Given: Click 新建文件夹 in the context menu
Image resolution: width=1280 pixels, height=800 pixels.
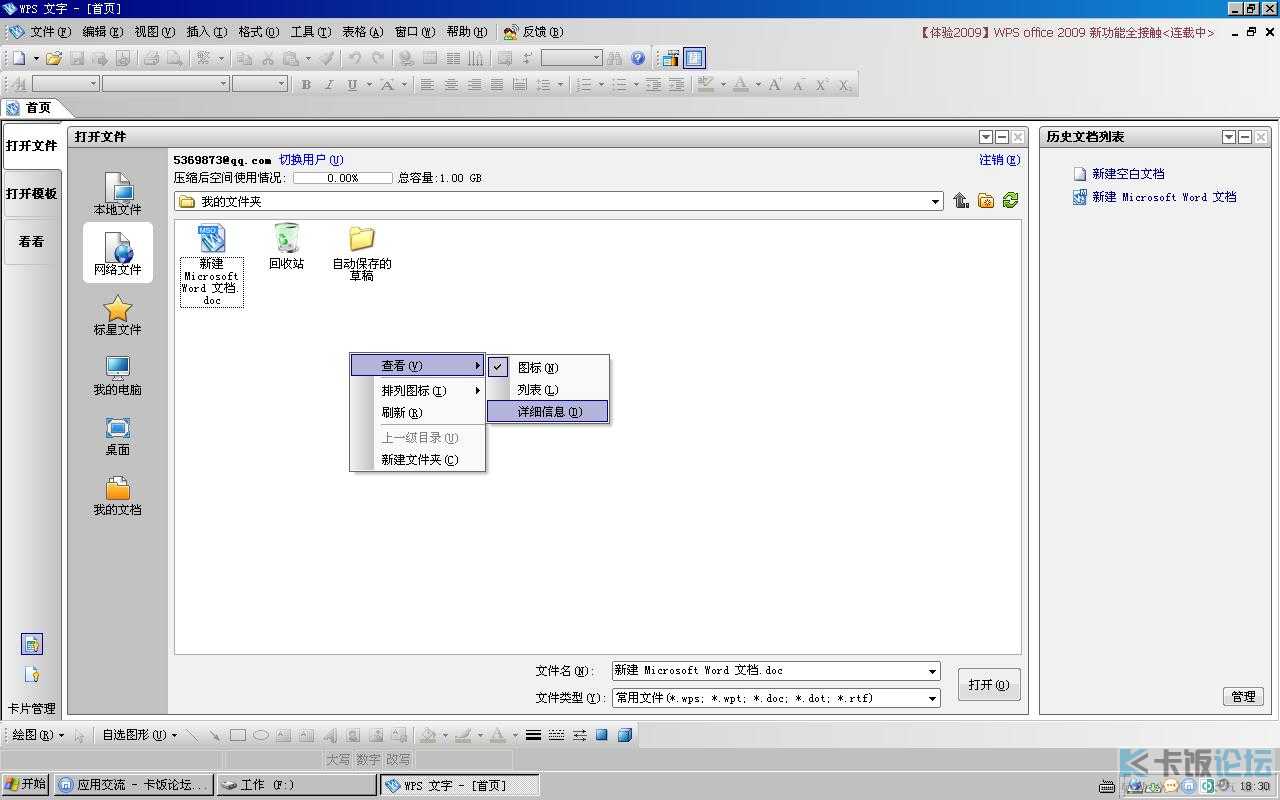Looking at the screenshot, I should [417, 460].
